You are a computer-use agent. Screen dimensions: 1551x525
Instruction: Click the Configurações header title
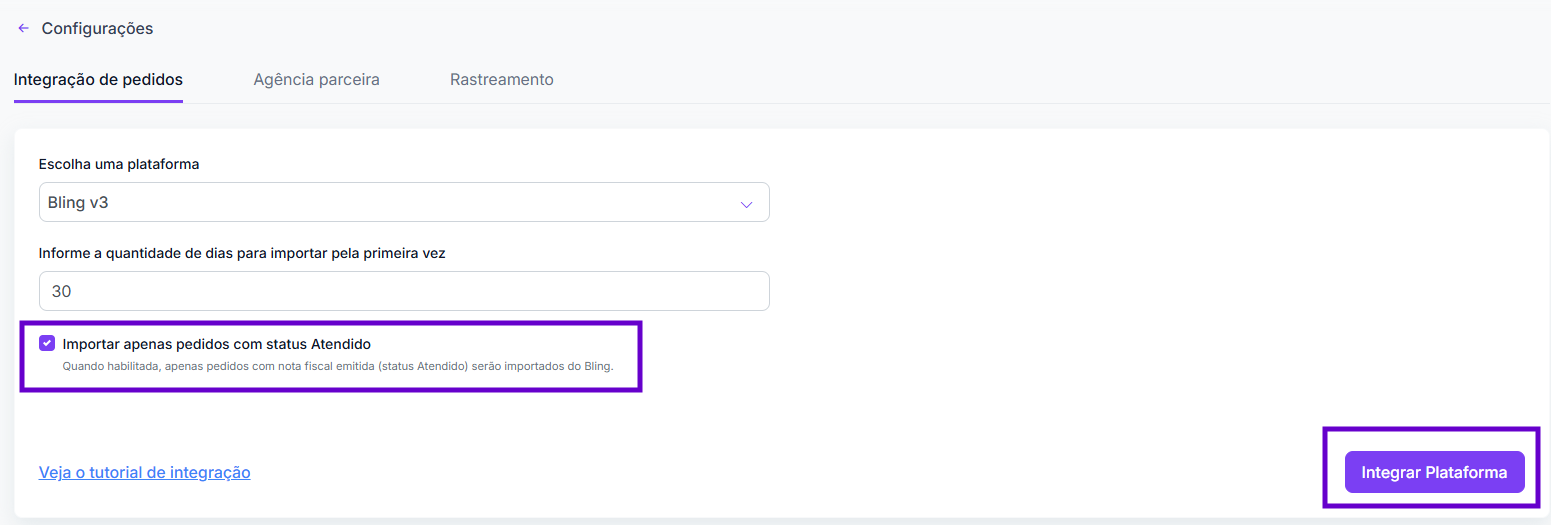coord(97,28)
